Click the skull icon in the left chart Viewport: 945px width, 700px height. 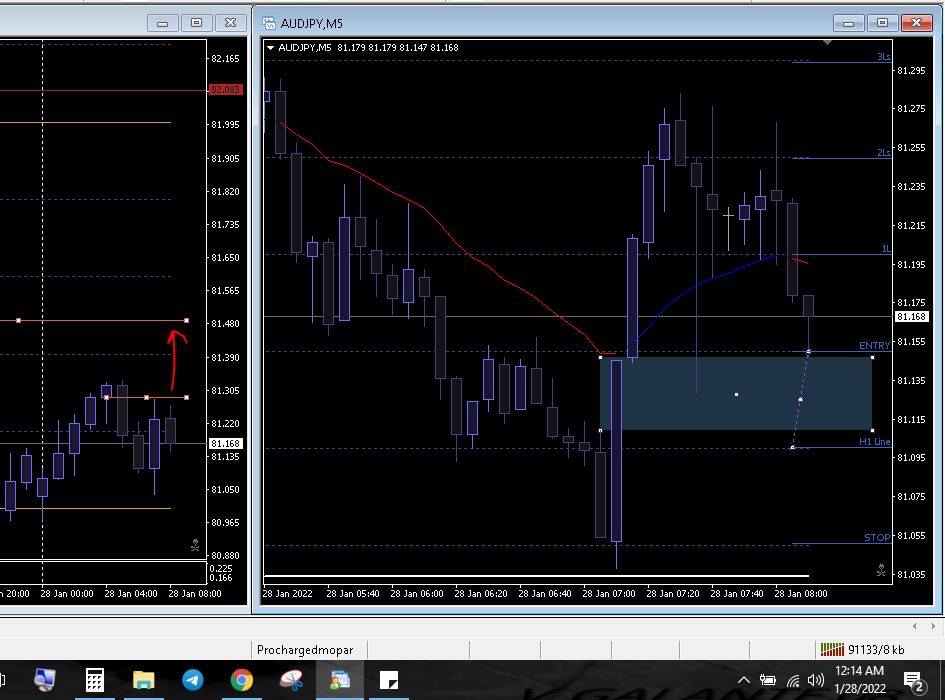click(x=195, y=546)
